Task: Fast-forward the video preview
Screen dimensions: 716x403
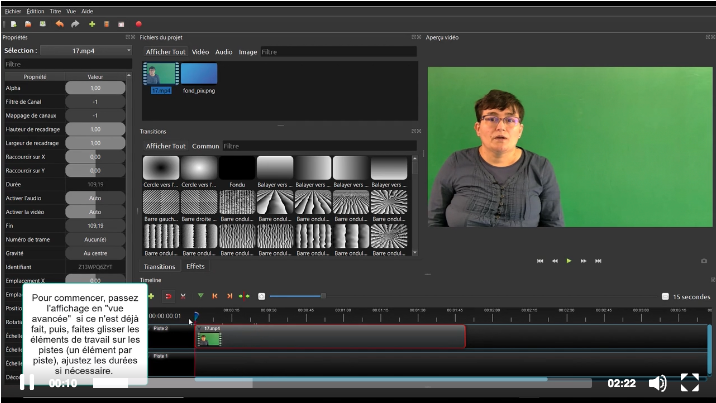Action: (x=584, y=261)
